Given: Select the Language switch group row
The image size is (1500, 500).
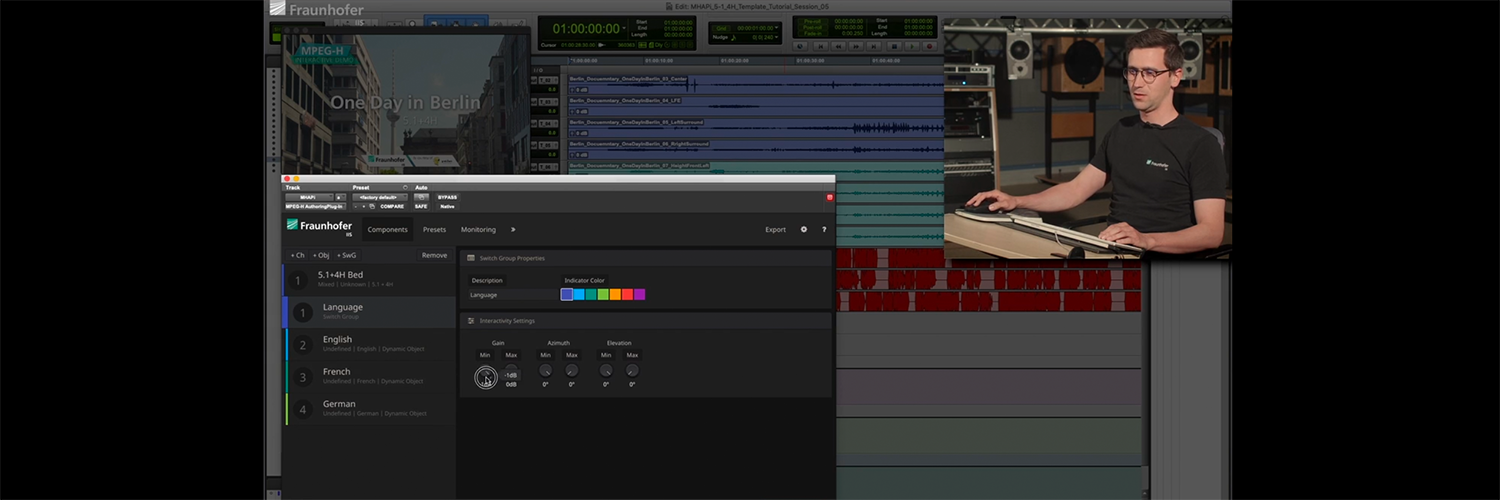Looking at the screenshot, I should (x=369, y=312).
